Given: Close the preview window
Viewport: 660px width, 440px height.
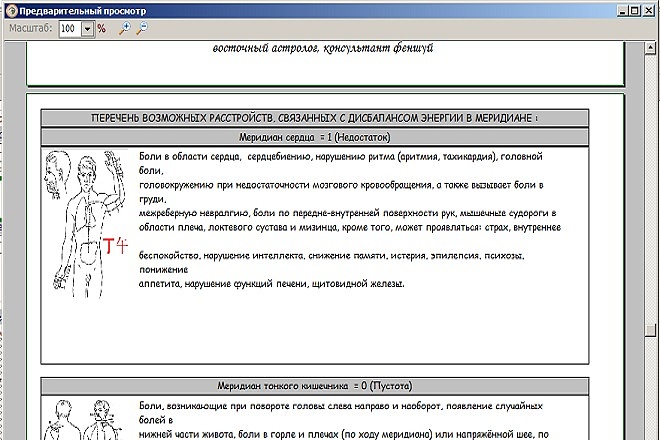Looking at the screenshot, I should pos(649,11).
